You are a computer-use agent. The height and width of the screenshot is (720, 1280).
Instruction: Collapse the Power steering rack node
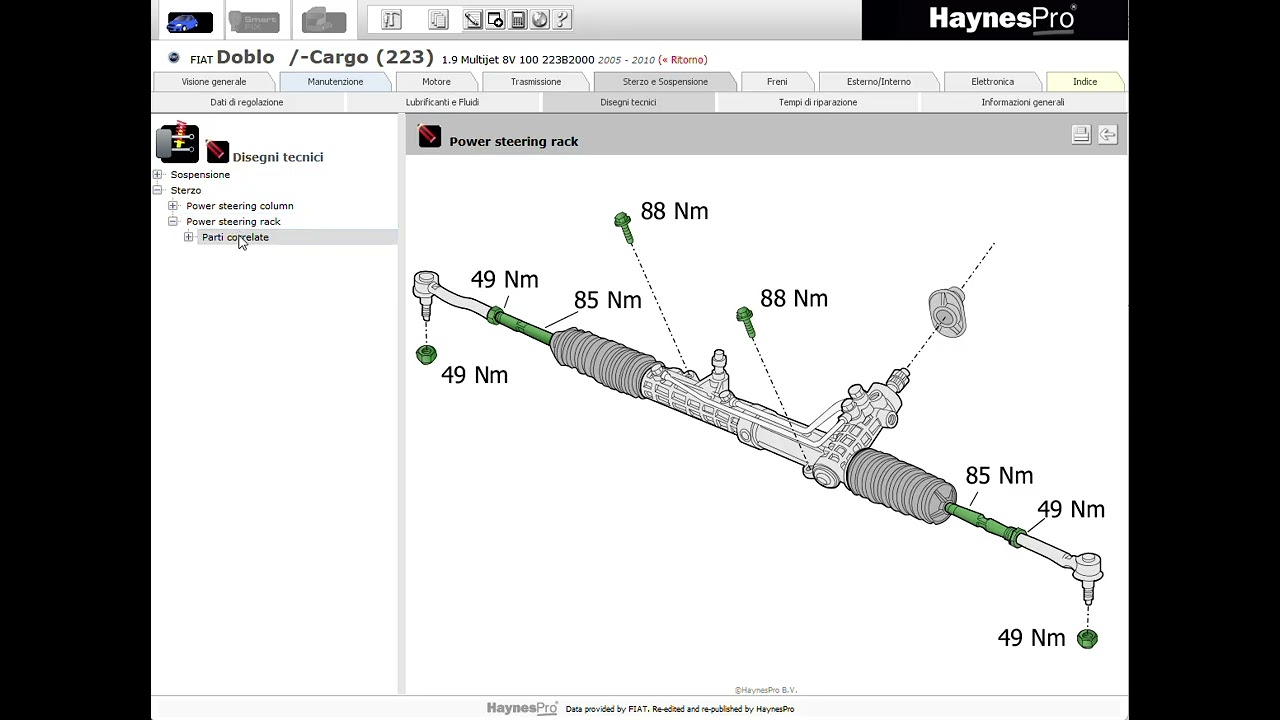(173, 222)
